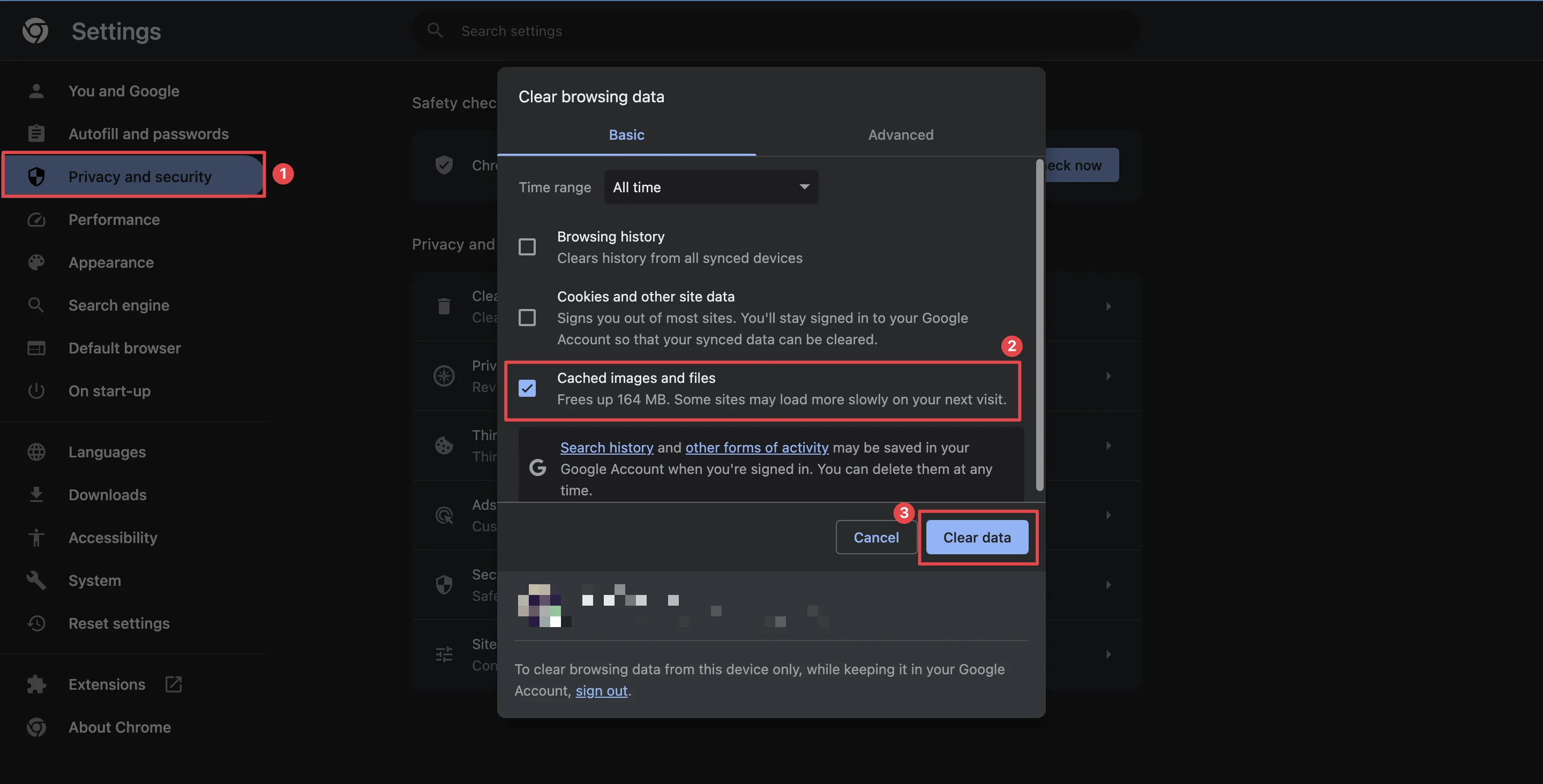
Task: Enable the Cached images and files checkbox
Action: [527, 388]
